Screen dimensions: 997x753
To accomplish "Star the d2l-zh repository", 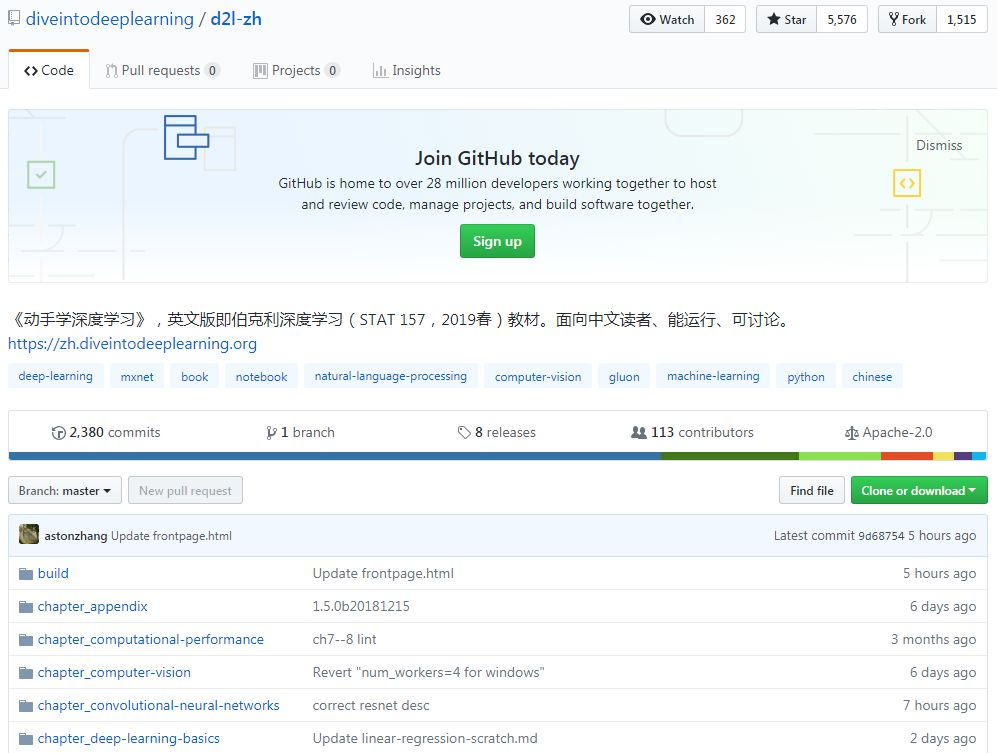I will [786, 19].
